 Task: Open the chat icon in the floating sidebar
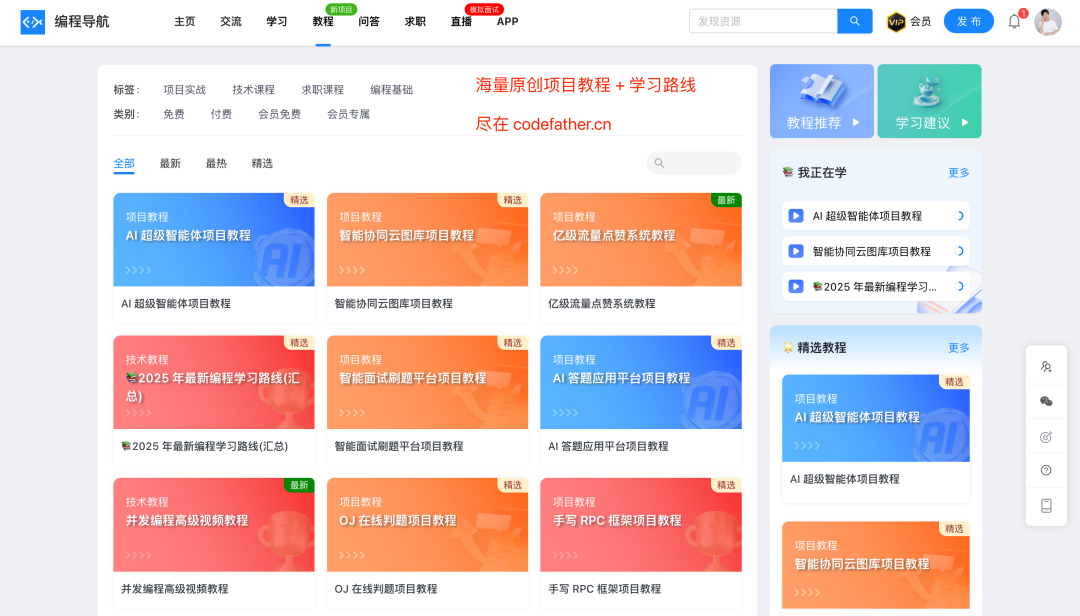click(x=1045, y=401)
